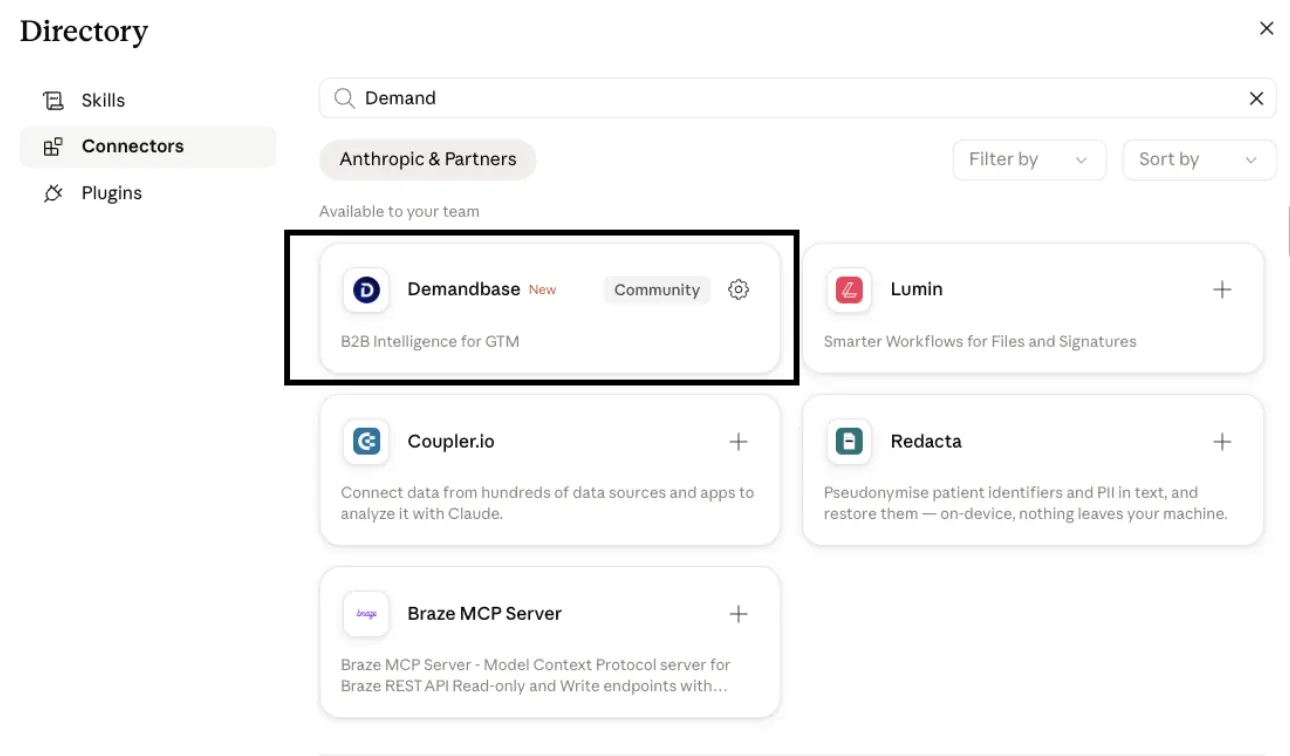This screenshot has width=1290, height=756.
Task: Close the Directory dialog
Action: pyautogui.click(x=1266, y=29)
